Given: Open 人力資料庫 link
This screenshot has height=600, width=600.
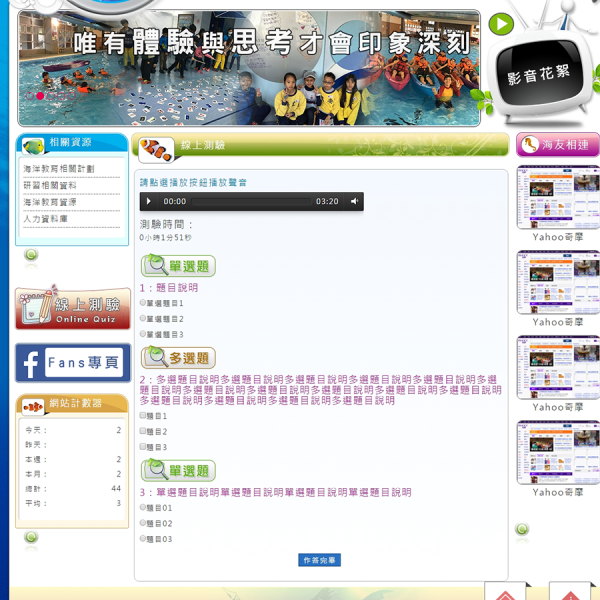Looking at the screenshot, I should pyautogui.click(x=45, y=219).
